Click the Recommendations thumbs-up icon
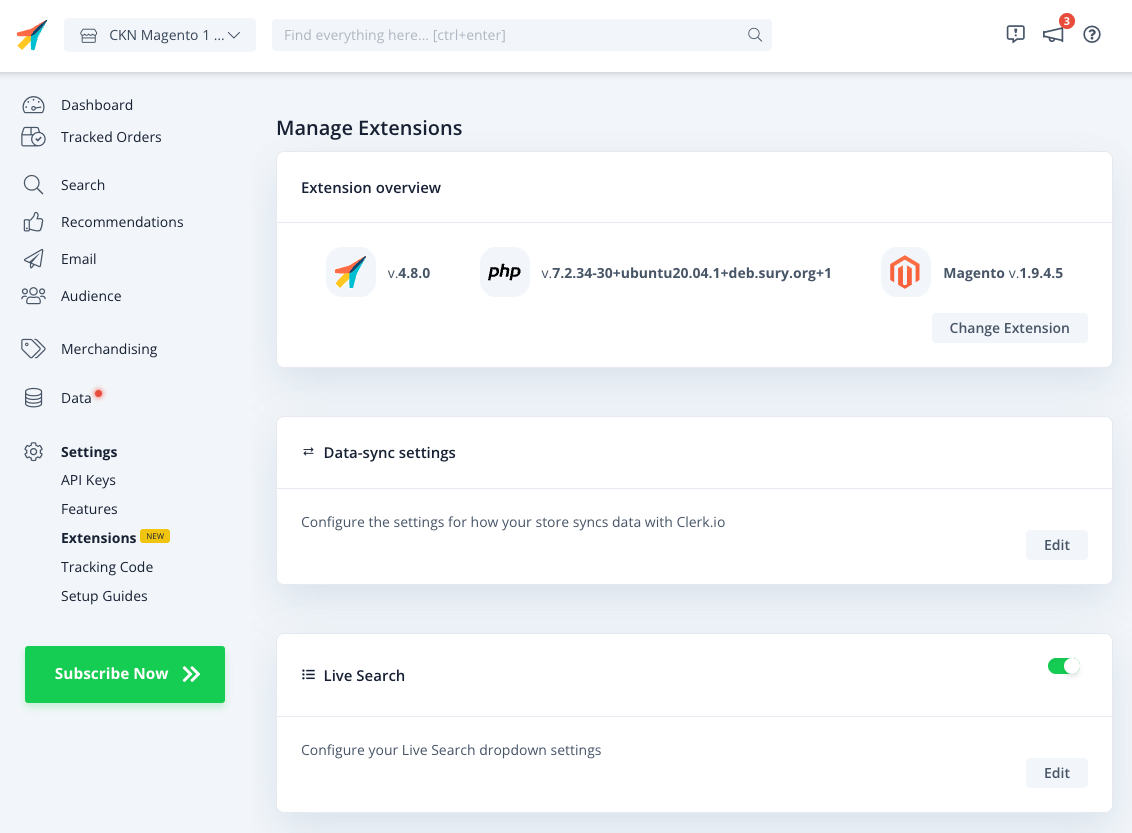1132x833 pixels. [33, 222]
